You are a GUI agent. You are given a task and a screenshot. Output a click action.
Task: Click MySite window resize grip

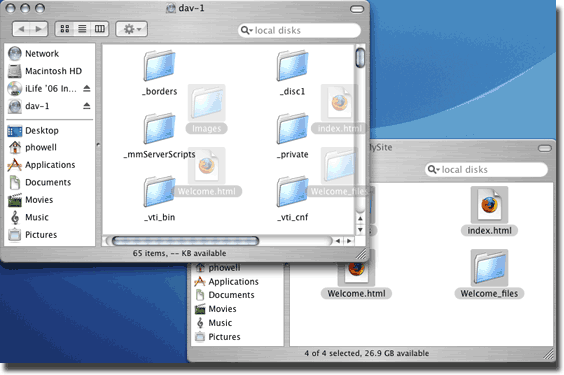(x=549, y=354)
